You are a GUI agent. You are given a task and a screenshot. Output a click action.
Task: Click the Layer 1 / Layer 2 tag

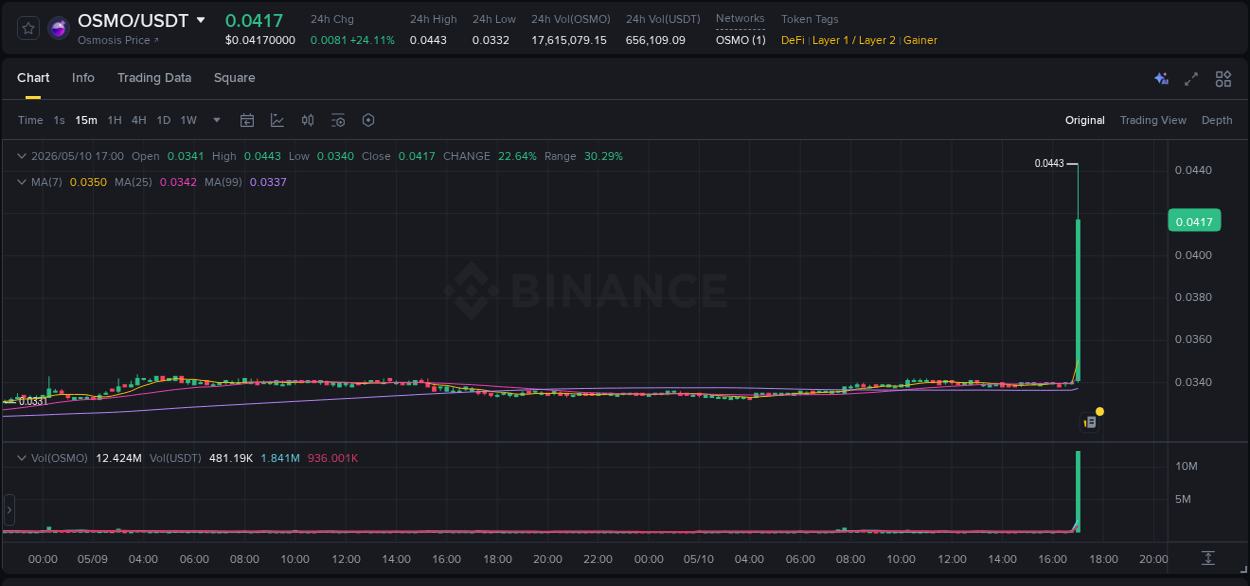point(854,40)
